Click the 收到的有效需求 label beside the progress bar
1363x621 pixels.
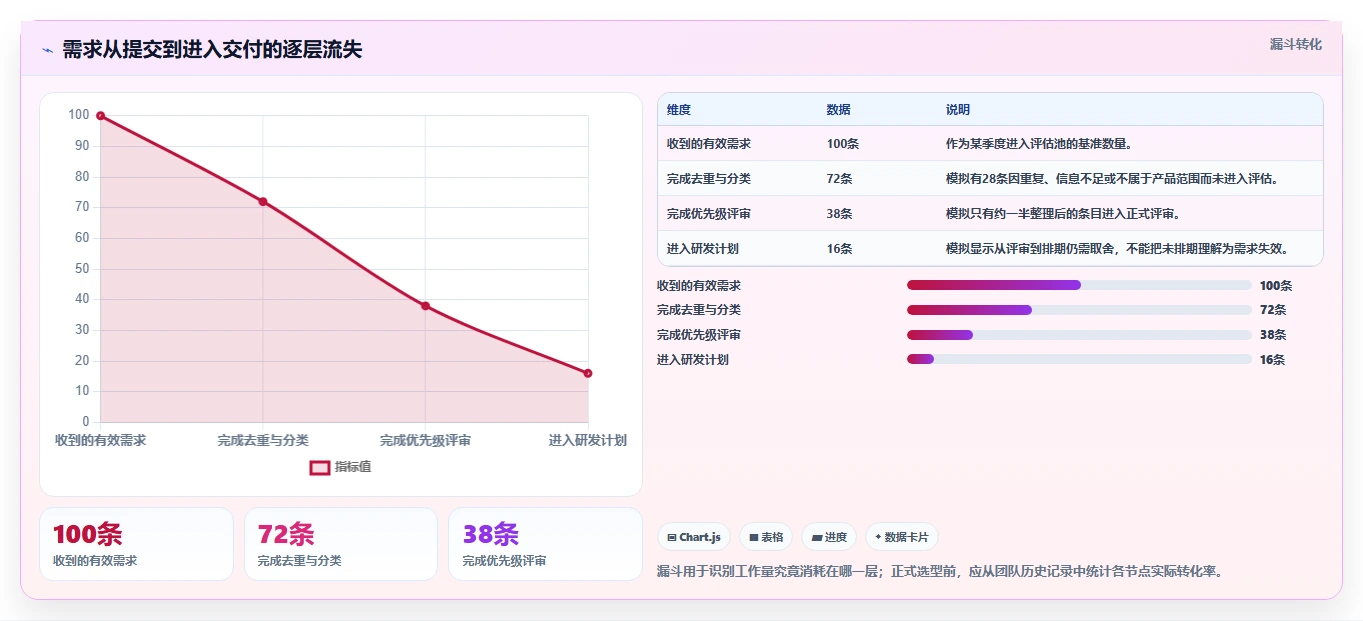point(699,286)
